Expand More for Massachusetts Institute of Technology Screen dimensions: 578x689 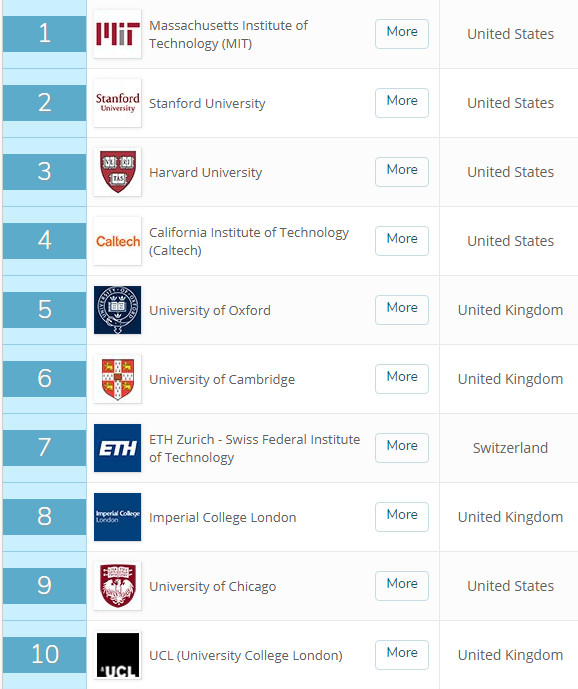pos(402,34)
